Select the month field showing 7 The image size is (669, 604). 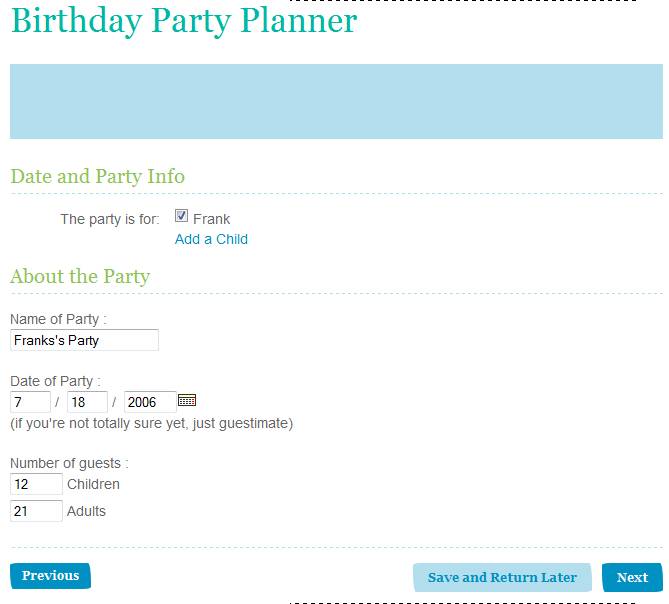point(30,402)
